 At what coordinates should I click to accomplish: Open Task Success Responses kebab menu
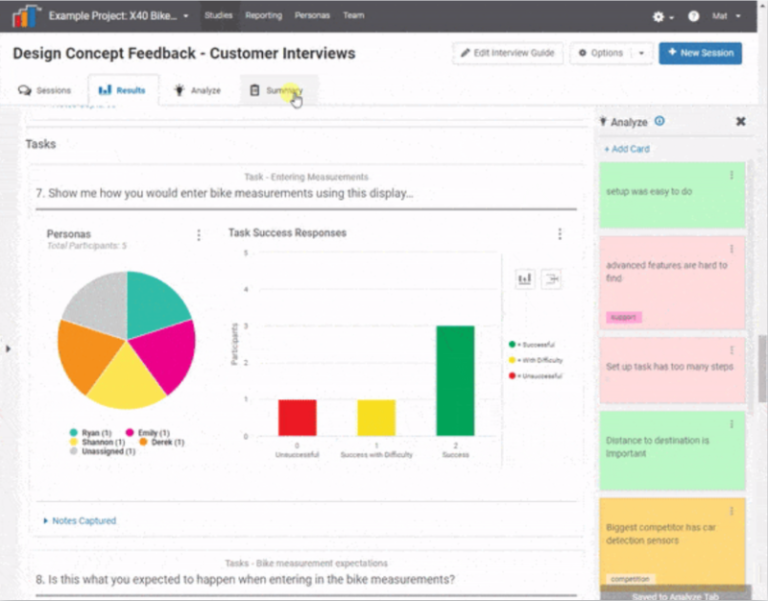coord(559,234)
